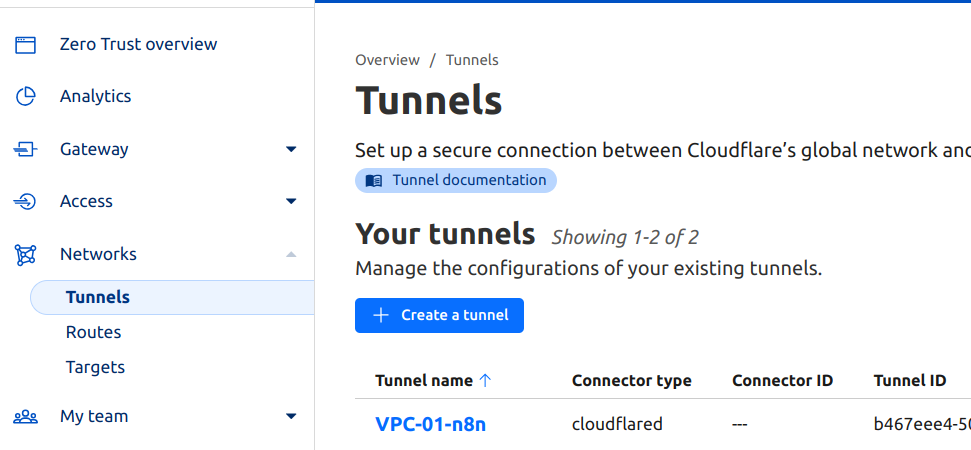The height and width of the screenshot is (450, 971).
Task: Go to Overview in the breadcrumb
Action: (387, 60)
